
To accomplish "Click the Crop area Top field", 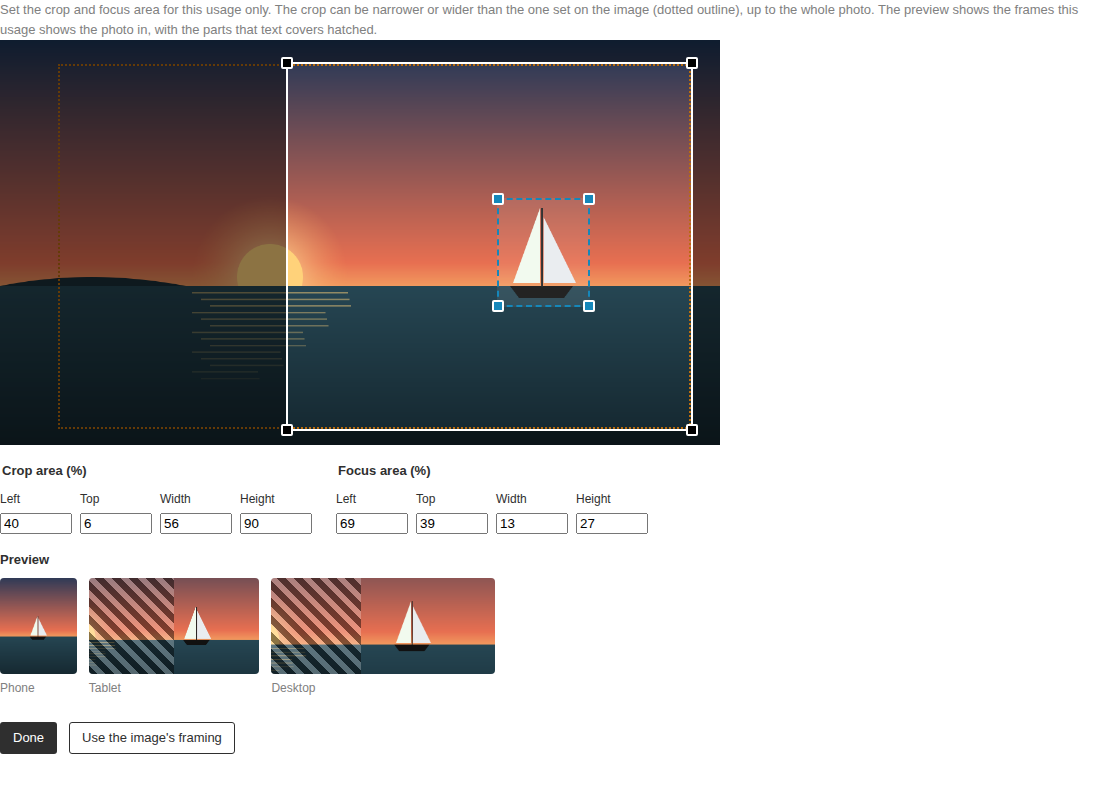I will (x=116, y=523).
